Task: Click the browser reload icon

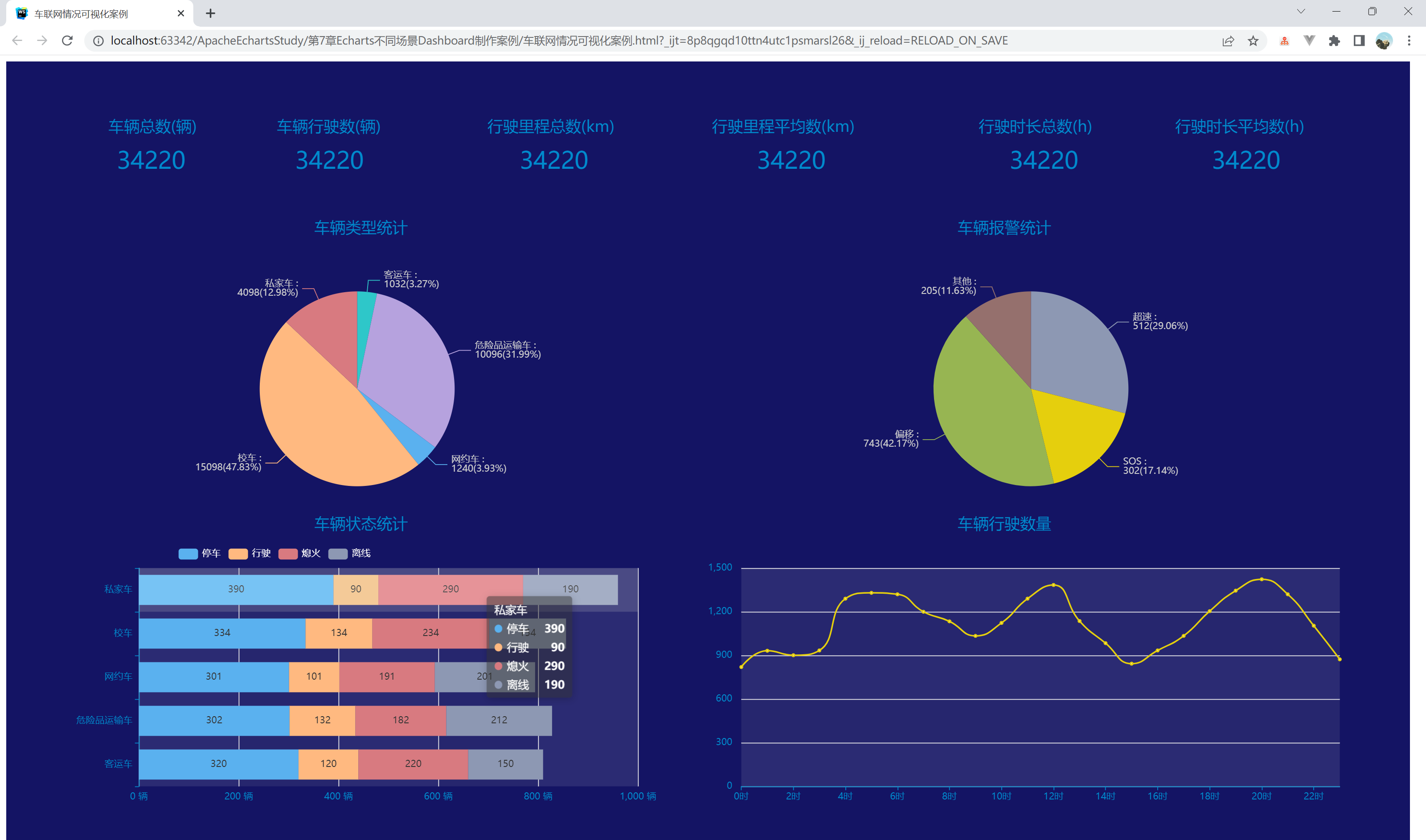Action: tap(67, 41)
